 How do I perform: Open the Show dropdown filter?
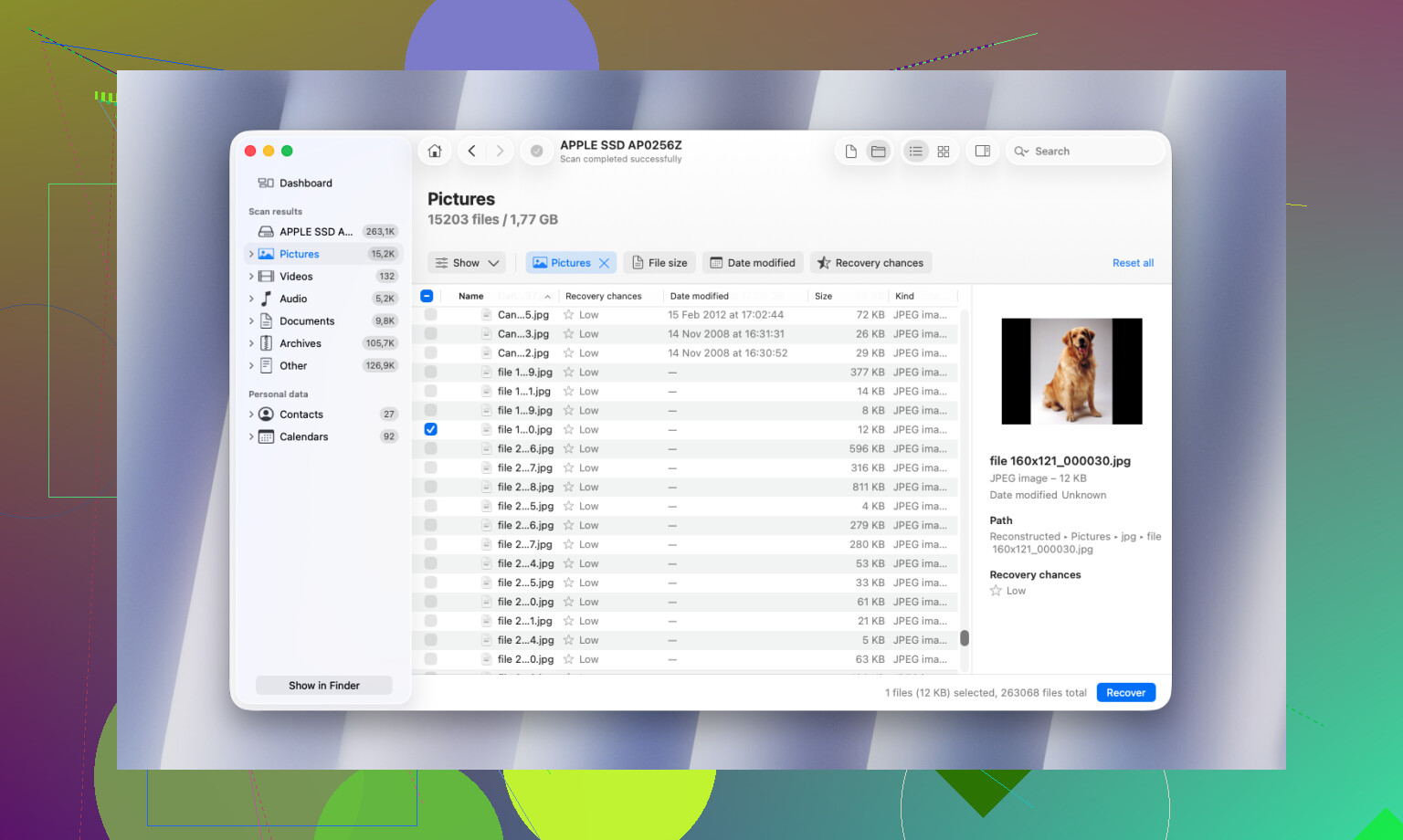click(467, 263)
